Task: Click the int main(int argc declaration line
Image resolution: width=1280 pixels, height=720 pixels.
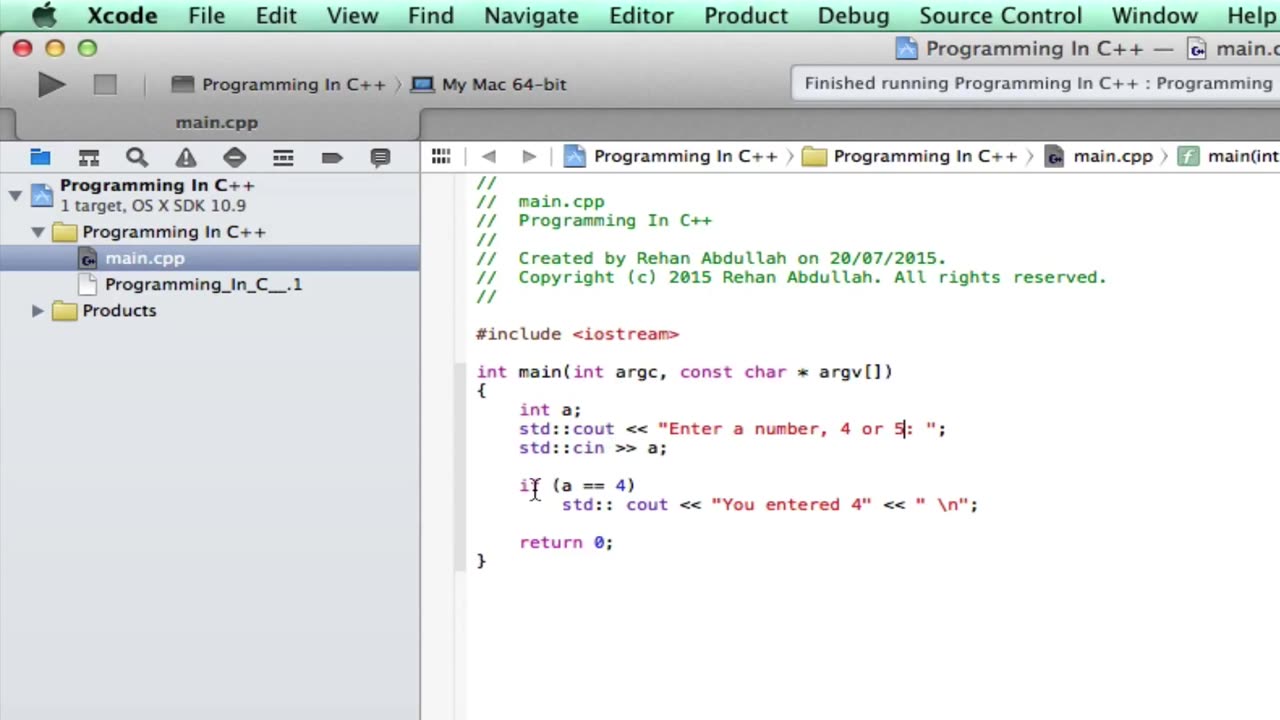Action: (x=684, y=372)
